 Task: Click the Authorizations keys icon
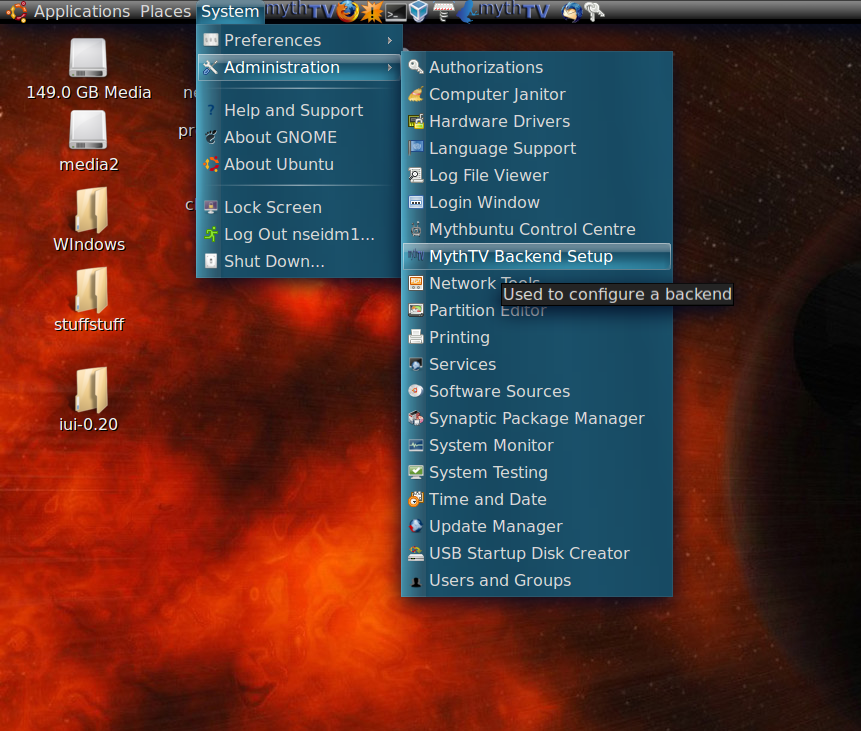(x=416, y=67)
